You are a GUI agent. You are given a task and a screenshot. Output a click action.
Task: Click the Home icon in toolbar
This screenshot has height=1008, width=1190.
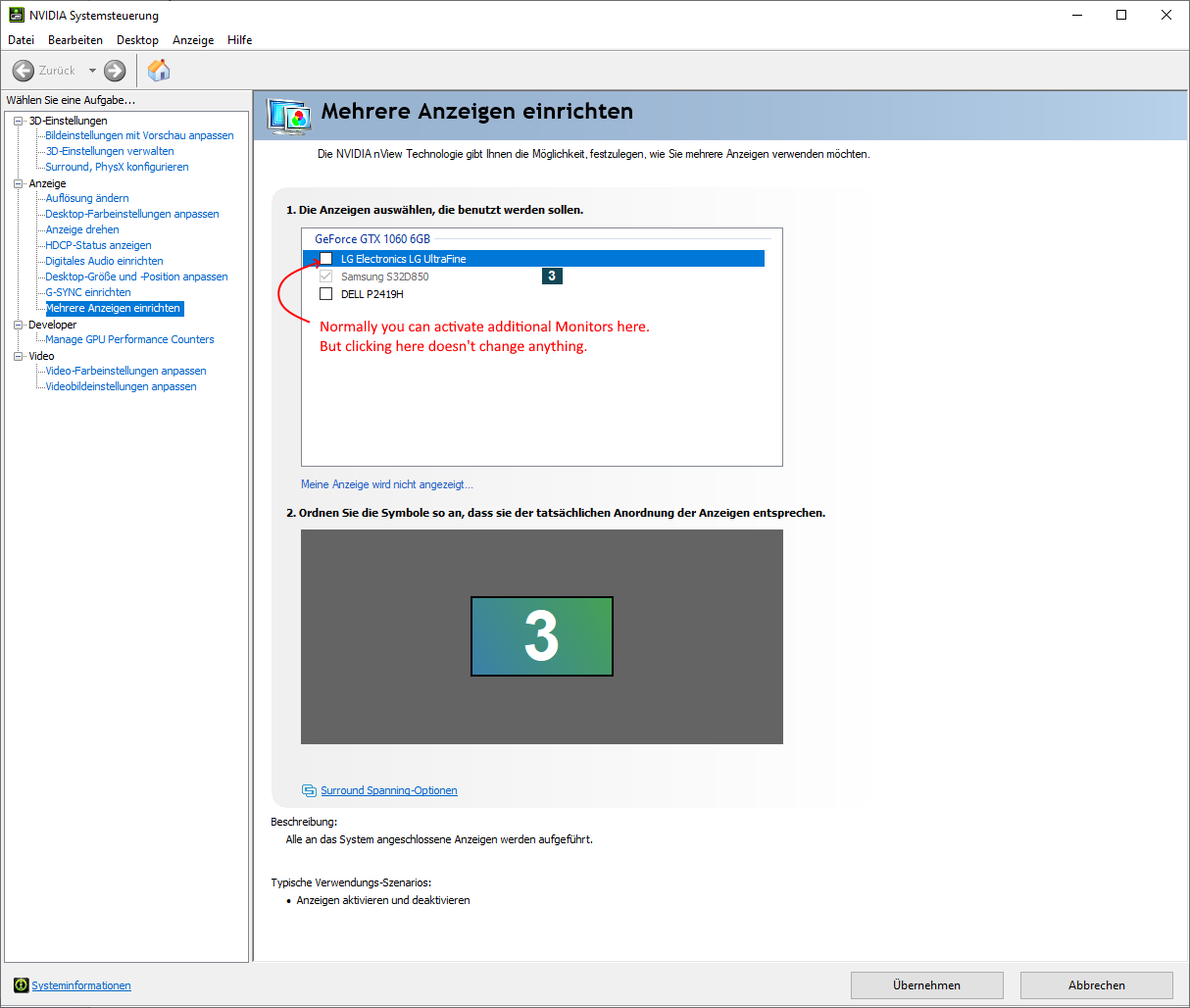(x=159, y=70)
